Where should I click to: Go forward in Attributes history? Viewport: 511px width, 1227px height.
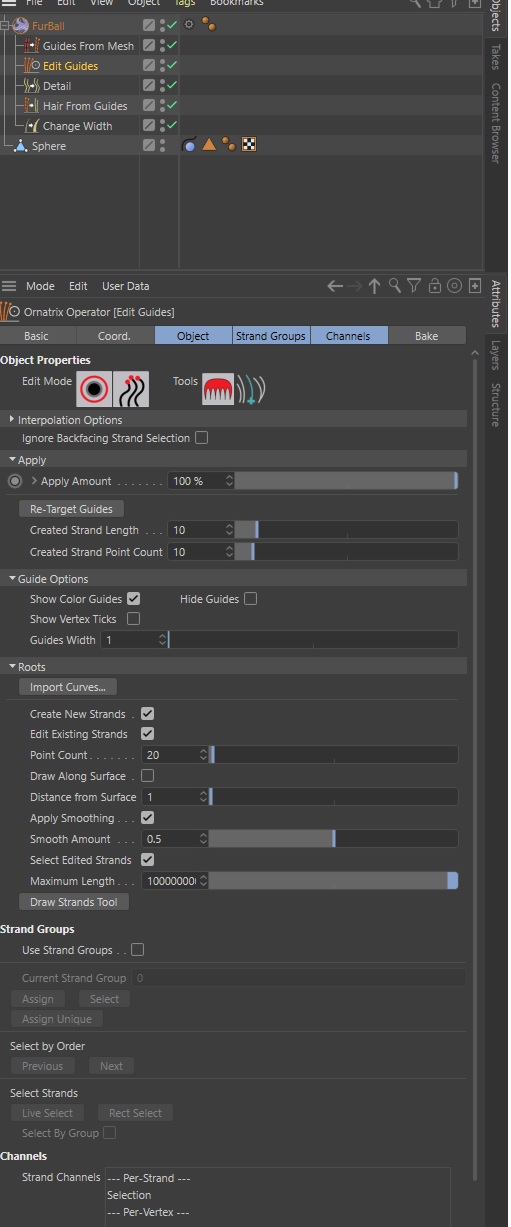point(355,286)
